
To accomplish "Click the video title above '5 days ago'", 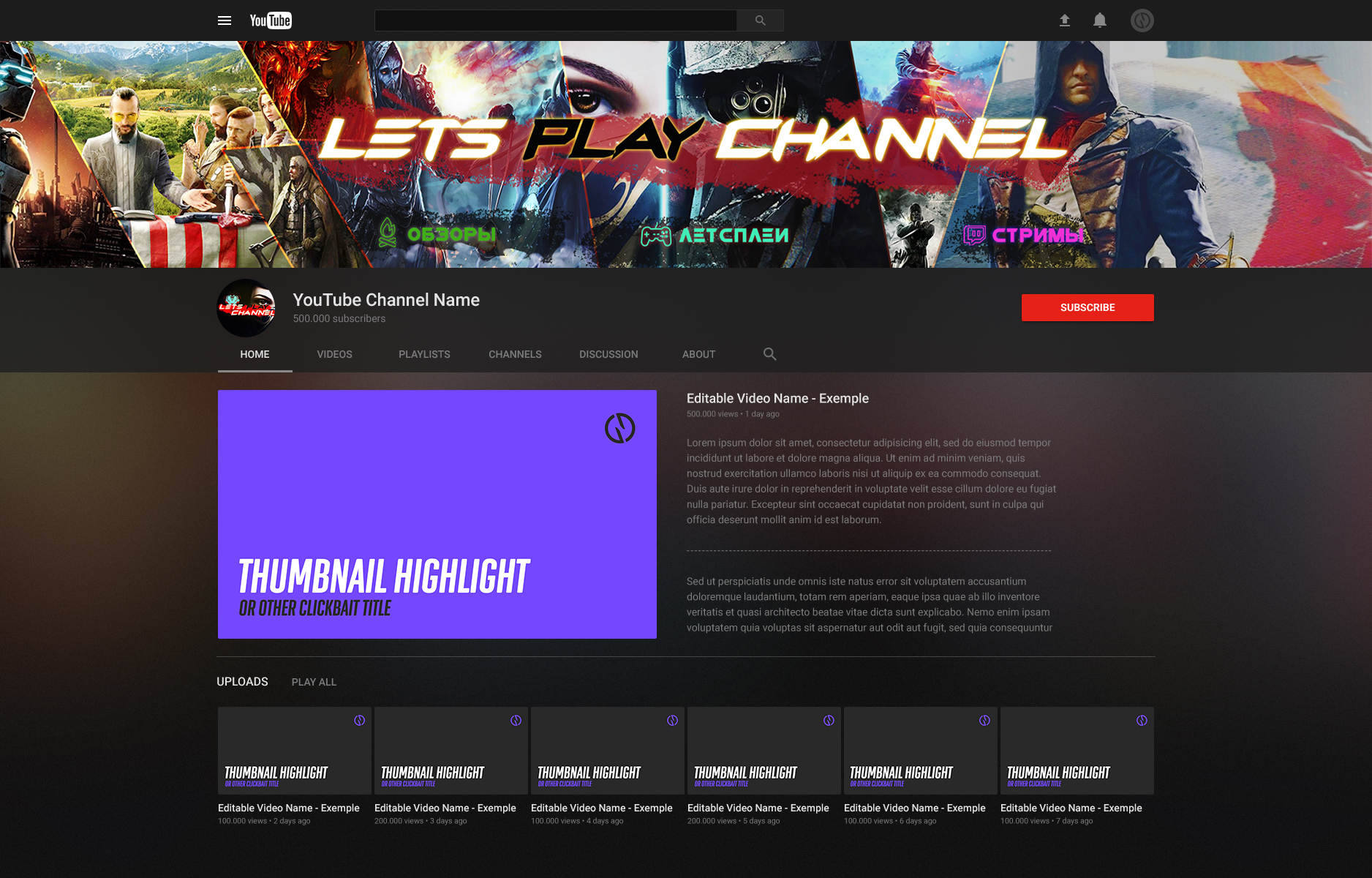I will pos(758,808).
